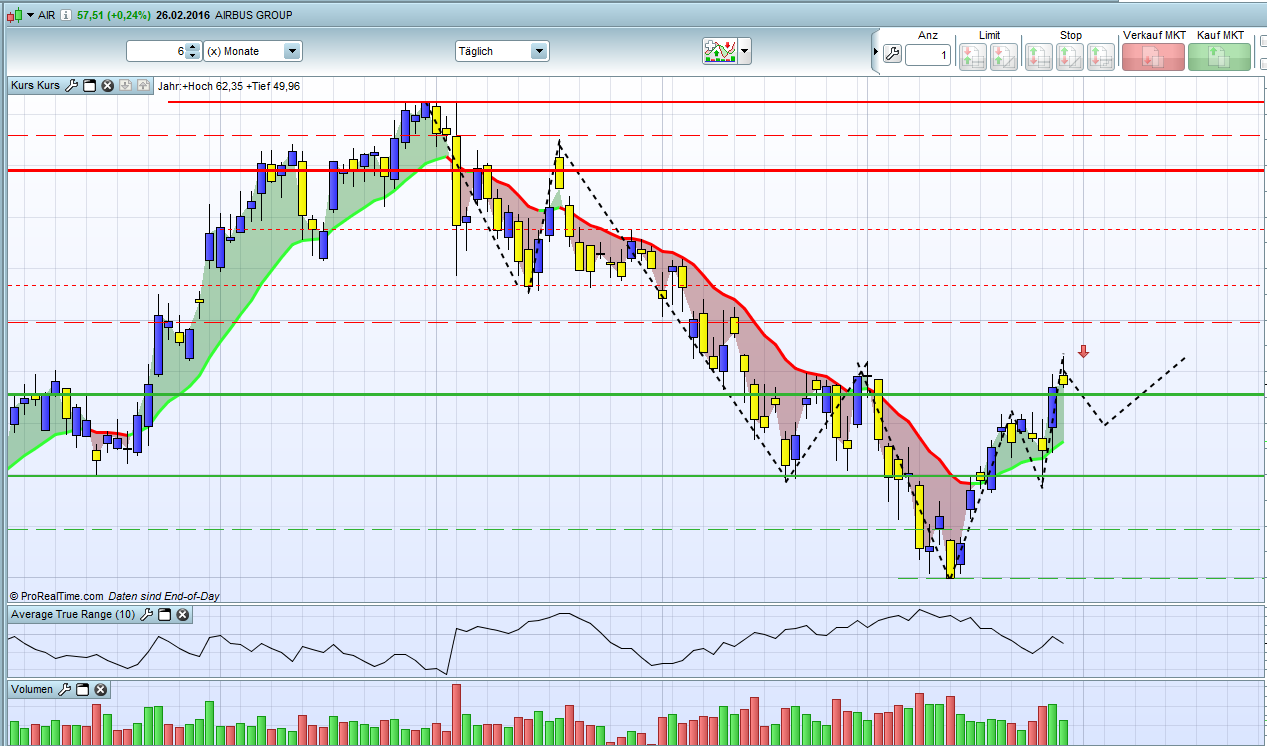The height and width of the screenshot is (746, 1267).
Task: Toggle upper checkbox right of Kauf MKT
Action: pyautogui.click(x=1261, y=41)
